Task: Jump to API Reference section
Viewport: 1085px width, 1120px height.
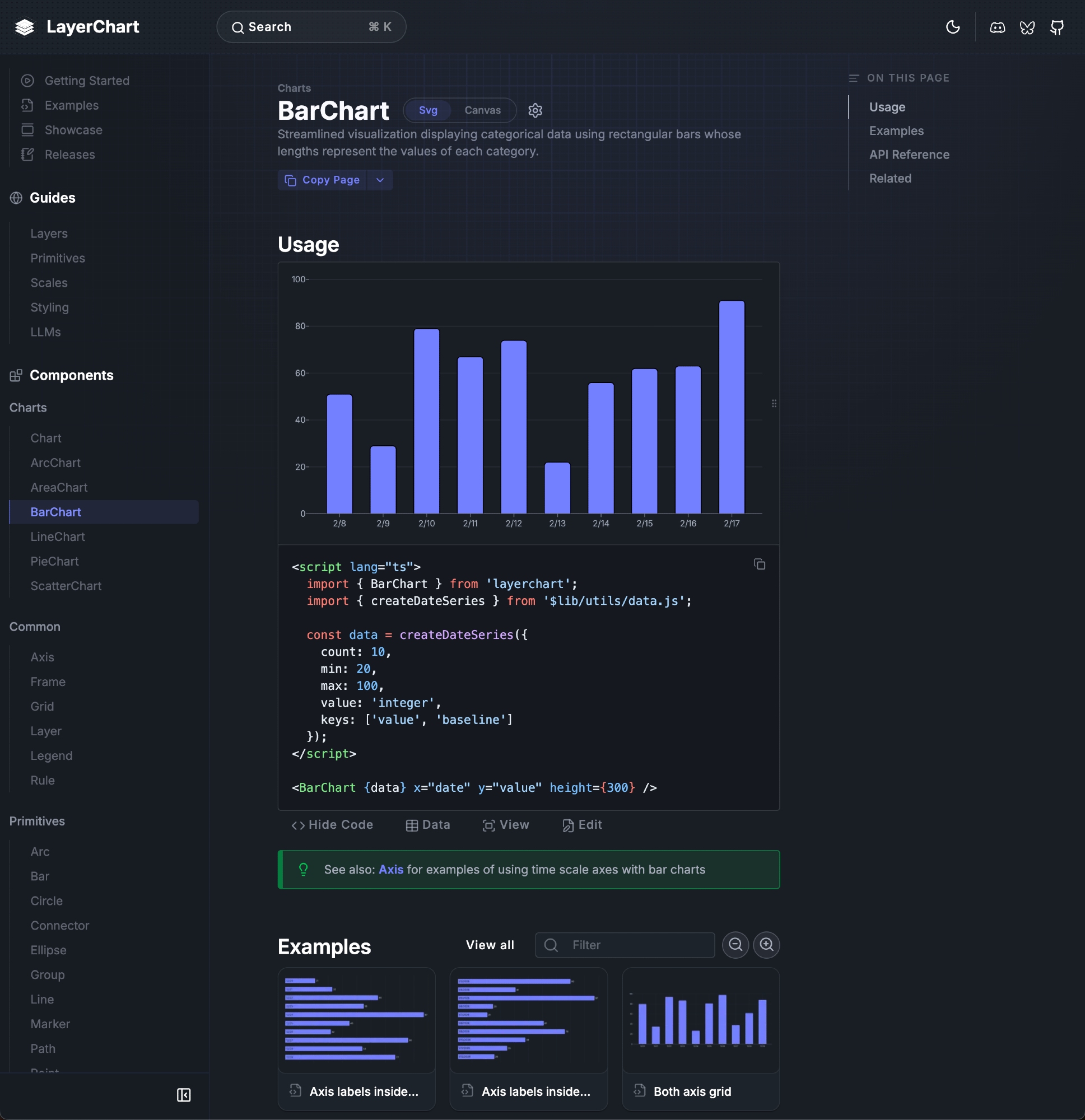Action: click(x=909, y=155)
